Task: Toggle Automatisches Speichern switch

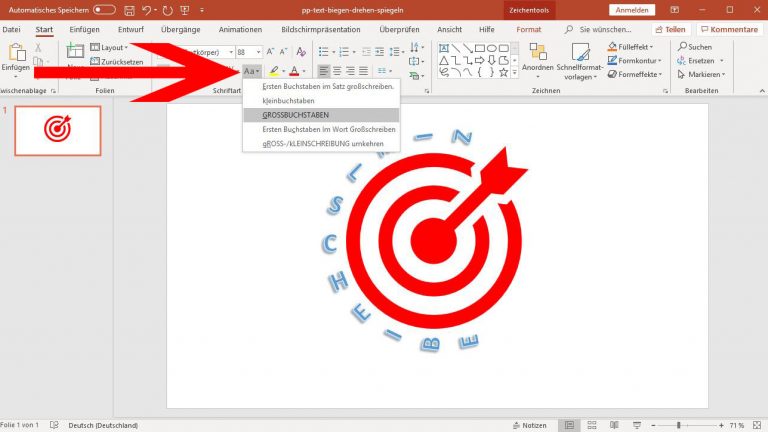Action: coord(104,9)
